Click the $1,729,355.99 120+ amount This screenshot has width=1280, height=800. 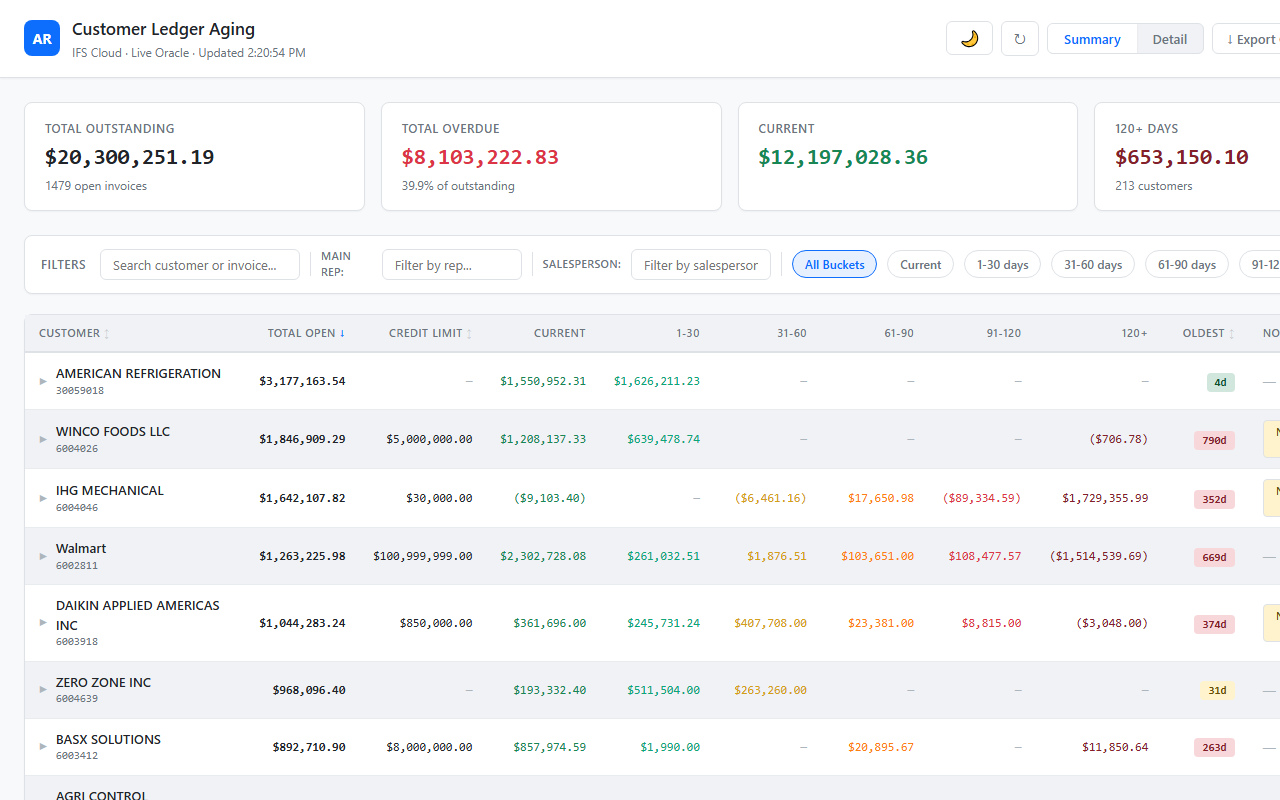(x=1105, y=498)
